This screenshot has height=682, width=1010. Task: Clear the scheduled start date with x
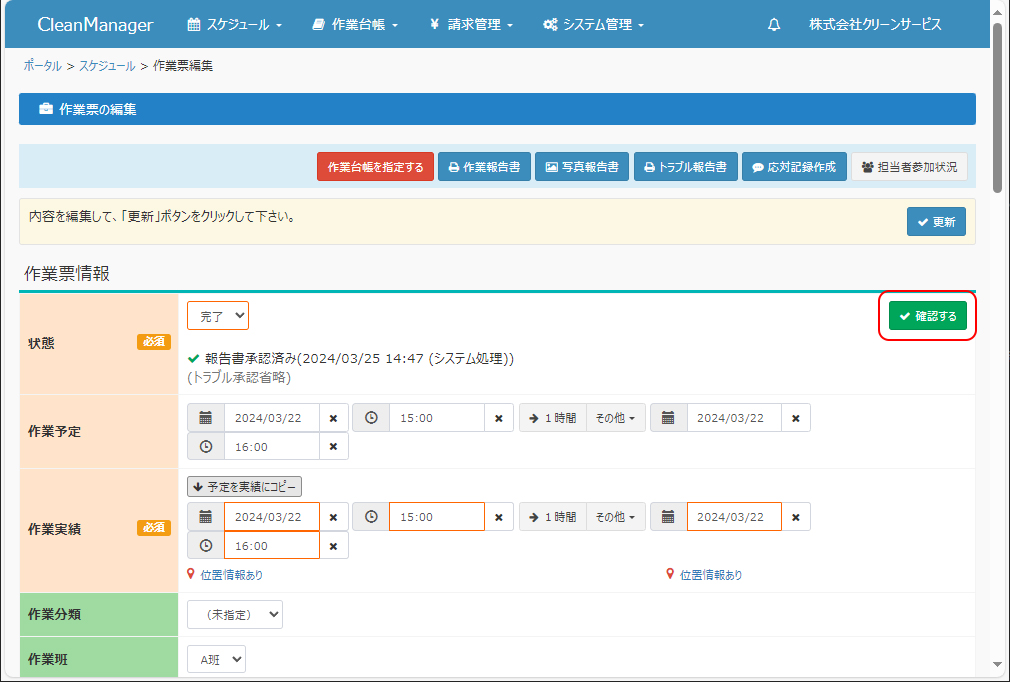(334, 418)
